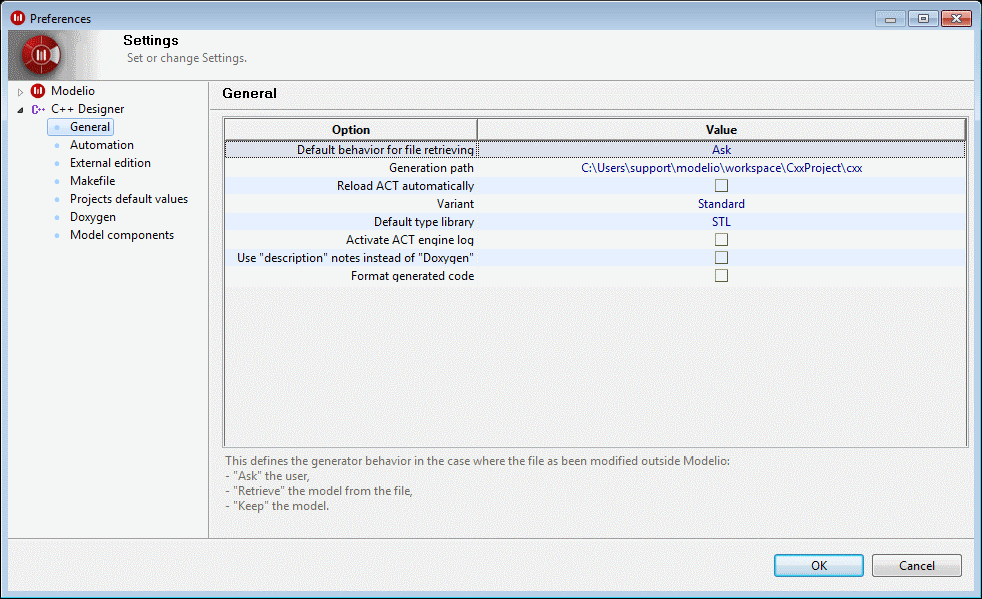Image resolution: width=982 pixels, height=599 pixels.
Task: Select the C++ Designer label in the tree
Action: click(88, 109)
